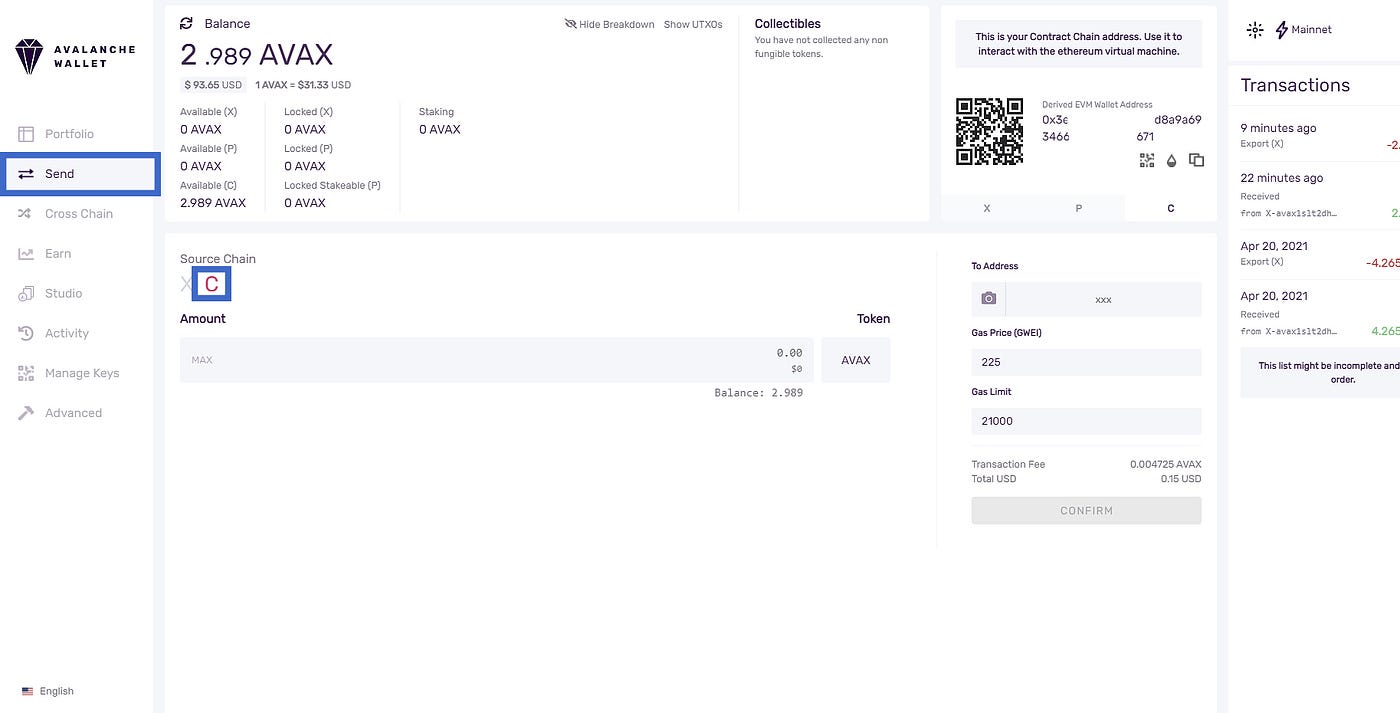
Task: Click the Send arrows icon
Action: click(x=26, y=174)
